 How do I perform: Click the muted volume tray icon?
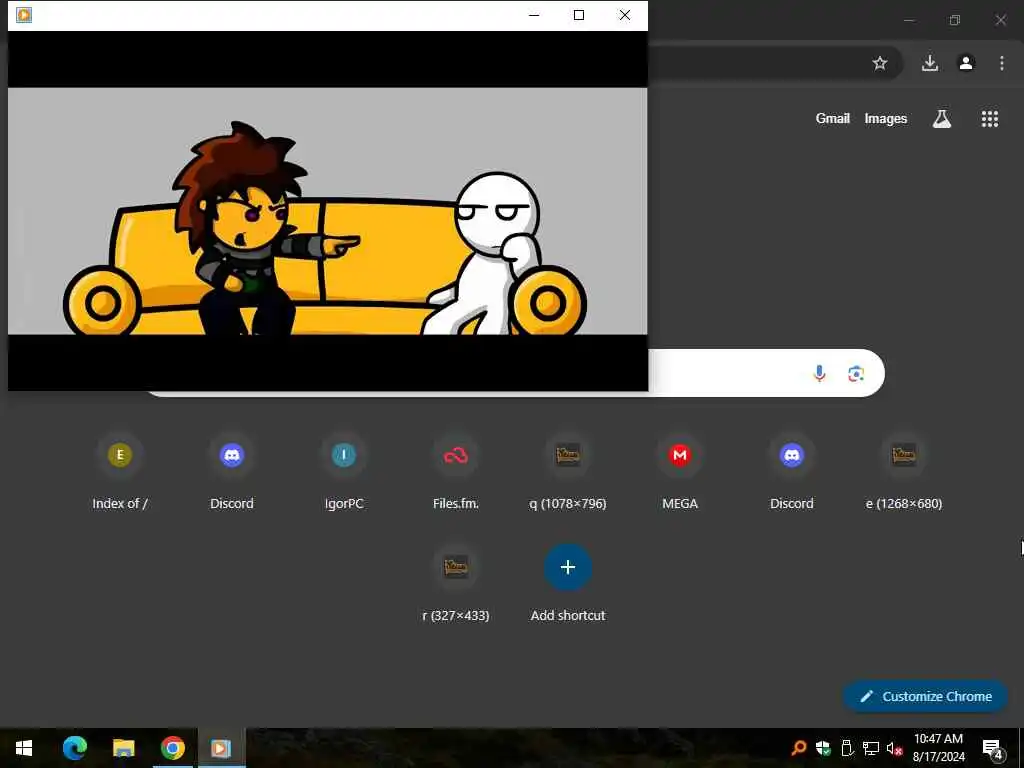click(894, 748)
